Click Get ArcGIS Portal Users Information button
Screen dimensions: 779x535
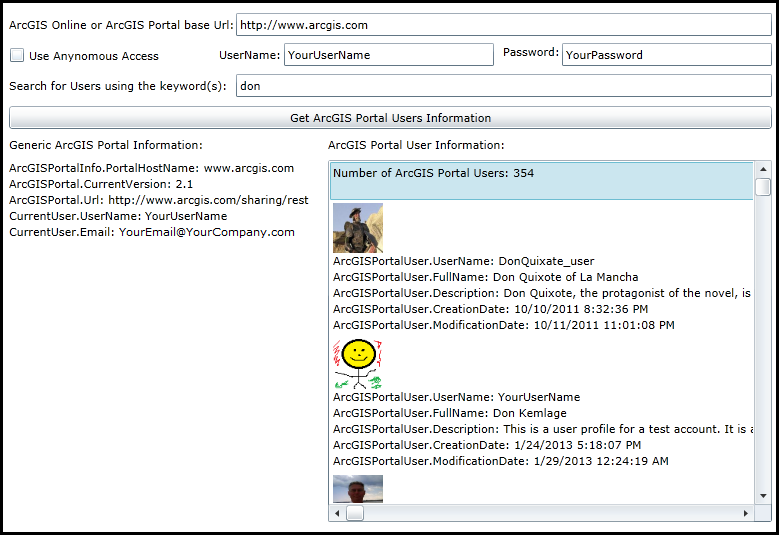click(390, 118)
